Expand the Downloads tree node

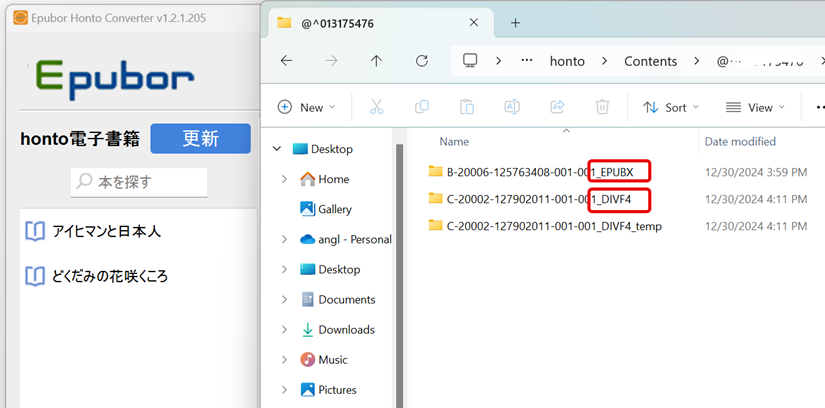pyautogui.click(x=285, y=330)
